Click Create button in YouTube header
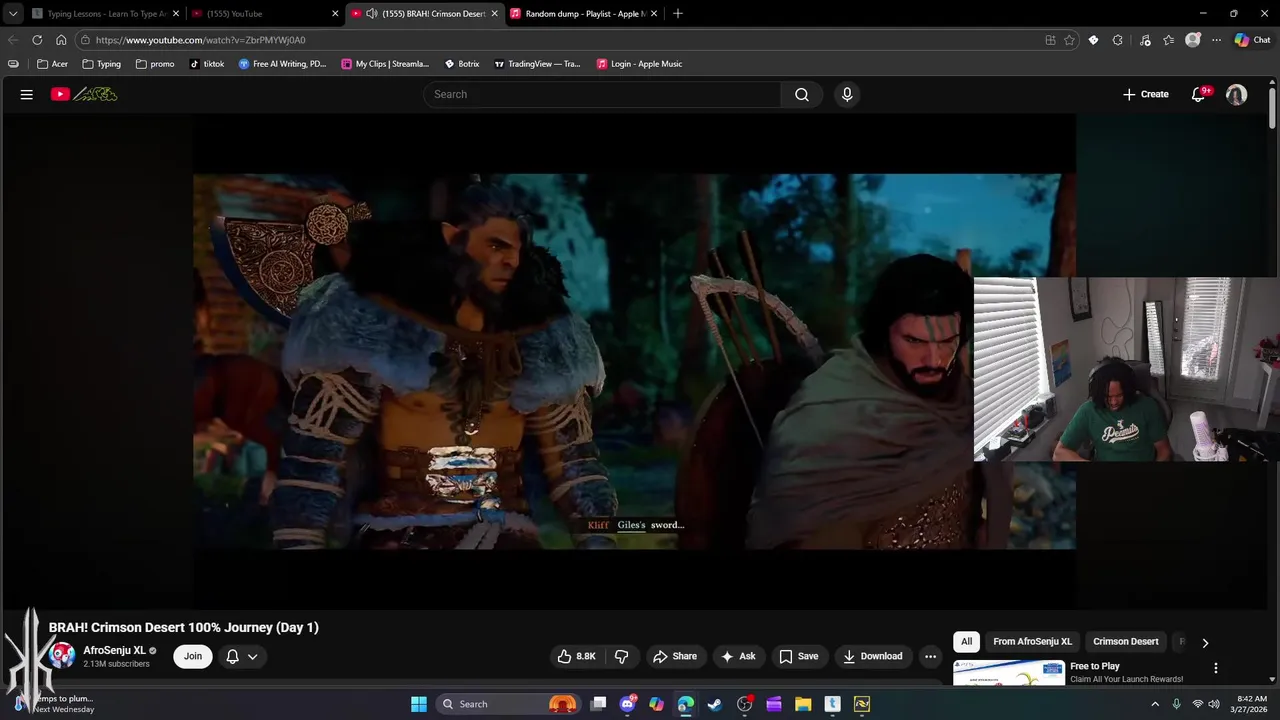Viewport: 1280px width, 720px height. coord(1146,94)
